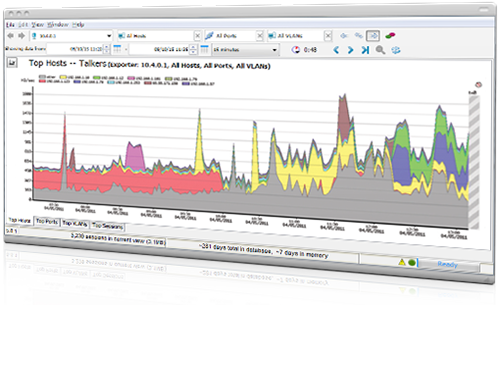Image resolution: width=500 pixels, height=375 pixels.
Task: Click the refresh countdown clock icon
Action: [296, 50]
